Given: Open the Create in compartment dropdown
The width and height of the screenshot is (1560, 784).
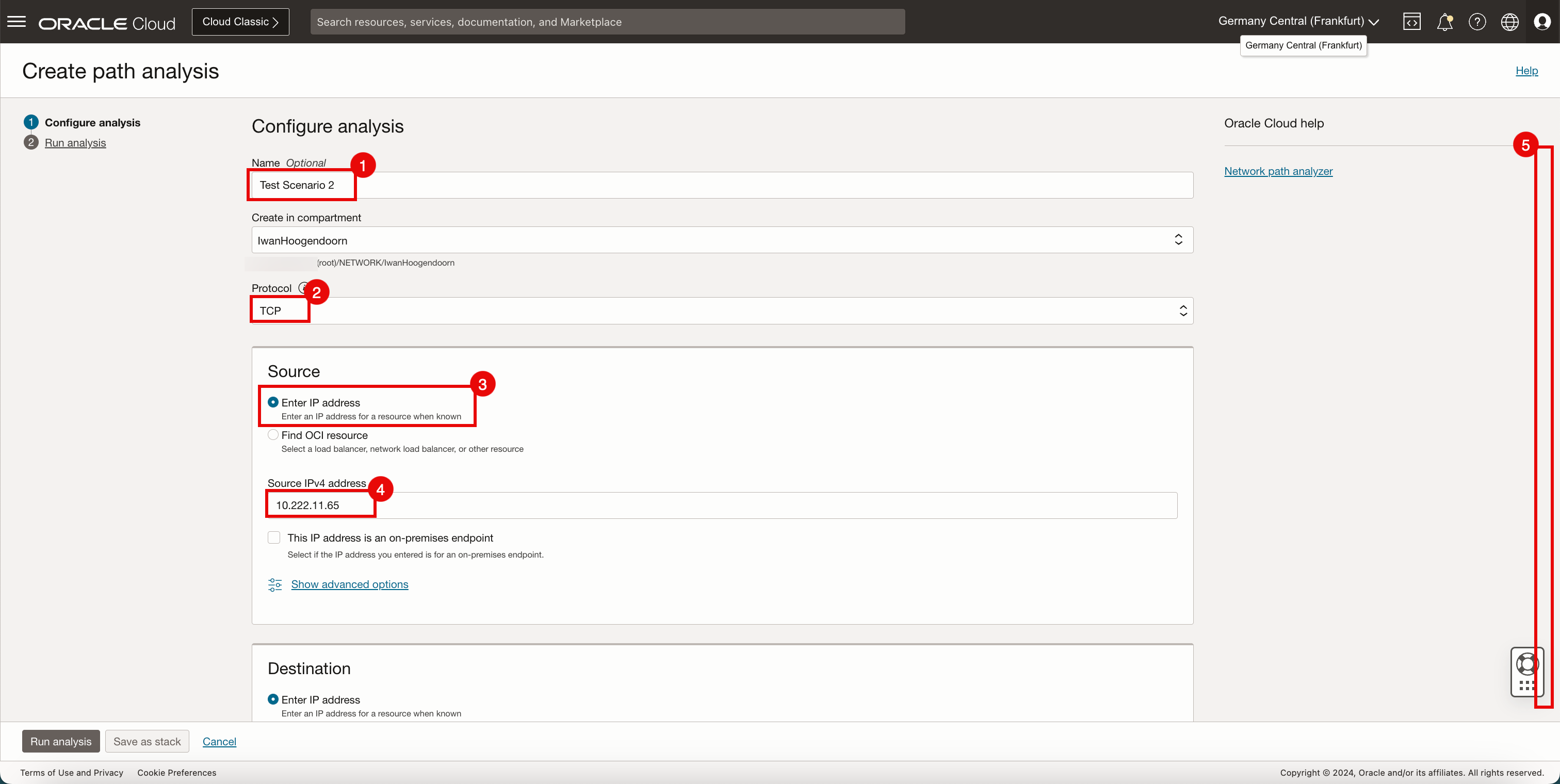Looking at the screenshot, I should [722, 240].
